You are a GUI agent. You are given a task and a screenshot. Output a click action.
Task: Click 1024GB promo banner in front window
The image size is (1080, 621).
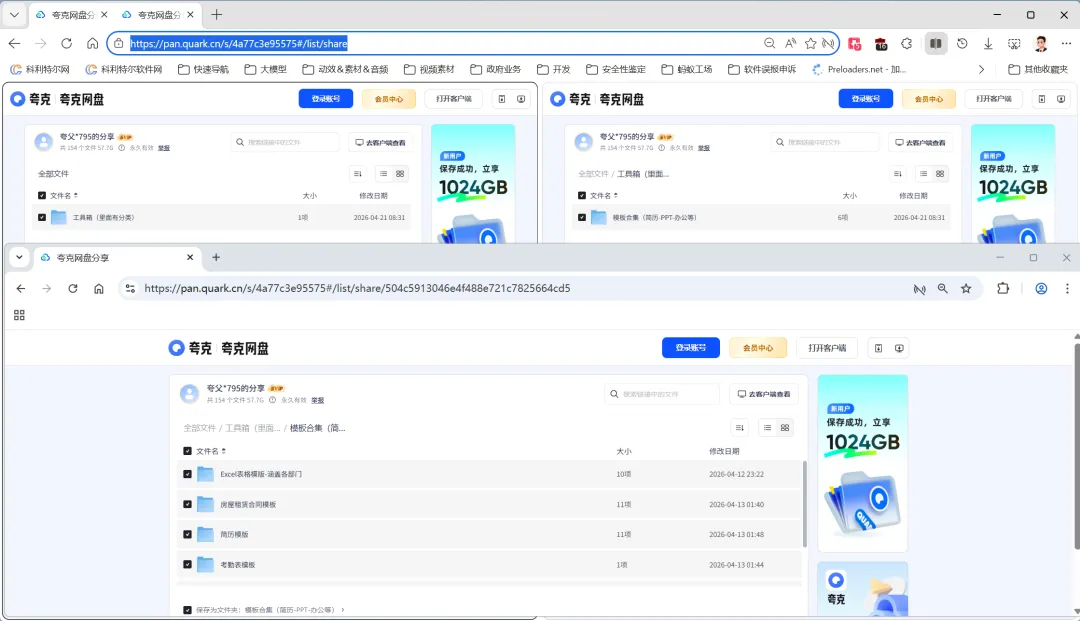coord(862,463)
